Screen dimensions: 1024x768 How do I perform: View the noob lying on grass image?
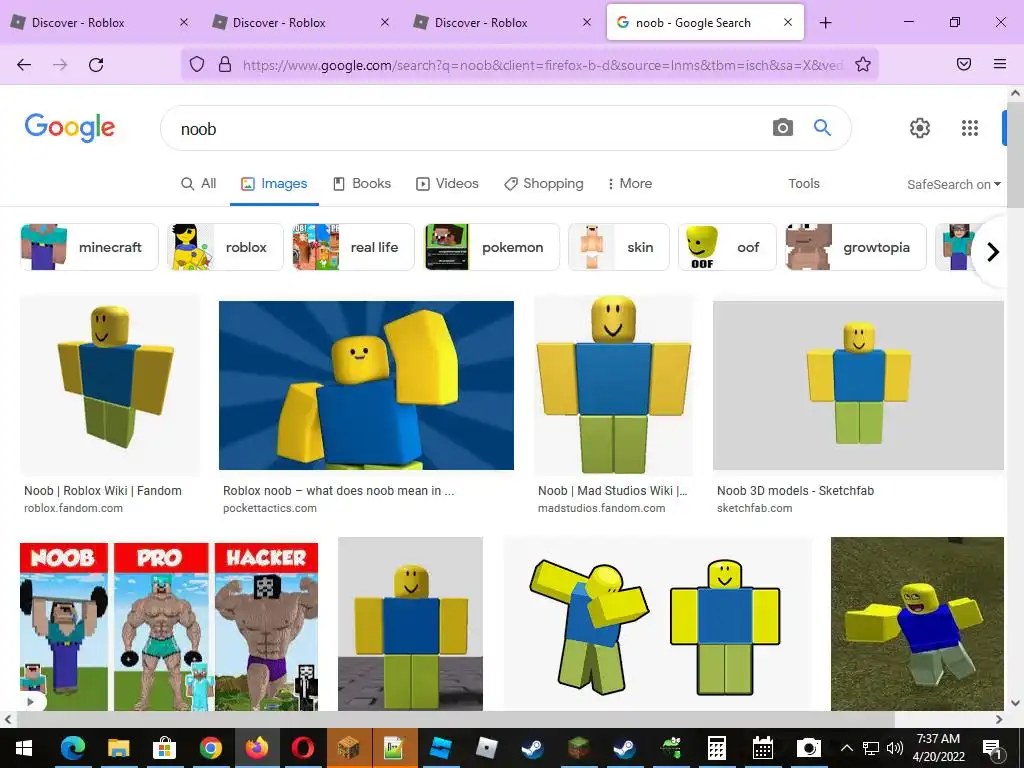point(917,624)
